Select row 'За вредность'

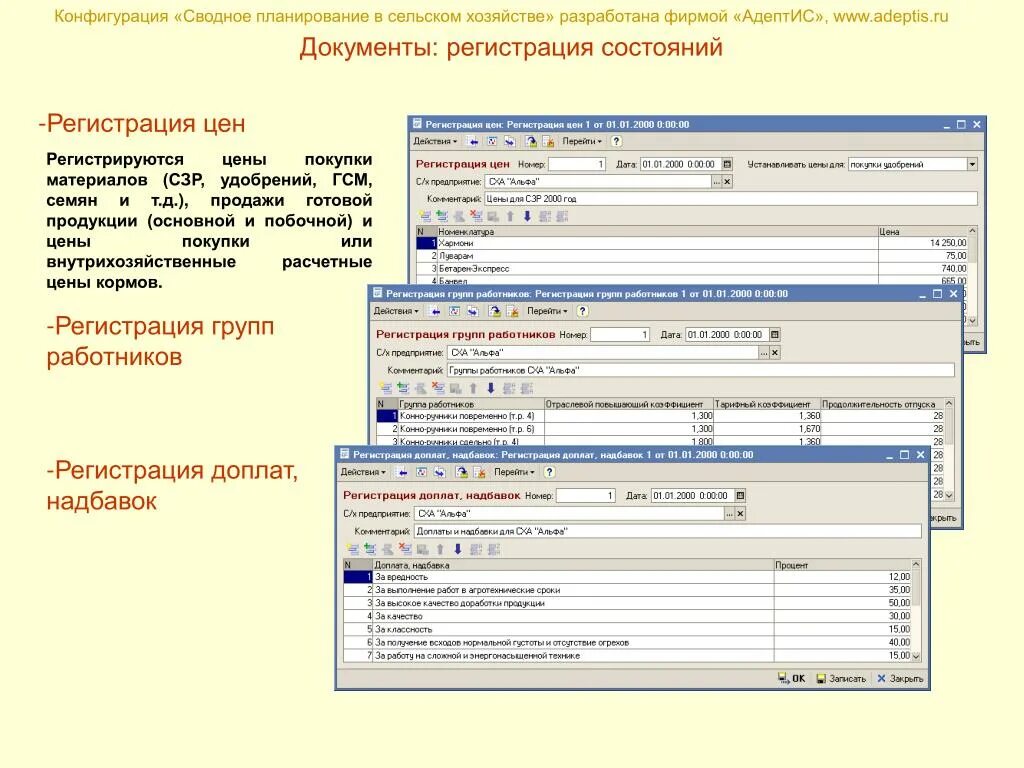(627, 577)
